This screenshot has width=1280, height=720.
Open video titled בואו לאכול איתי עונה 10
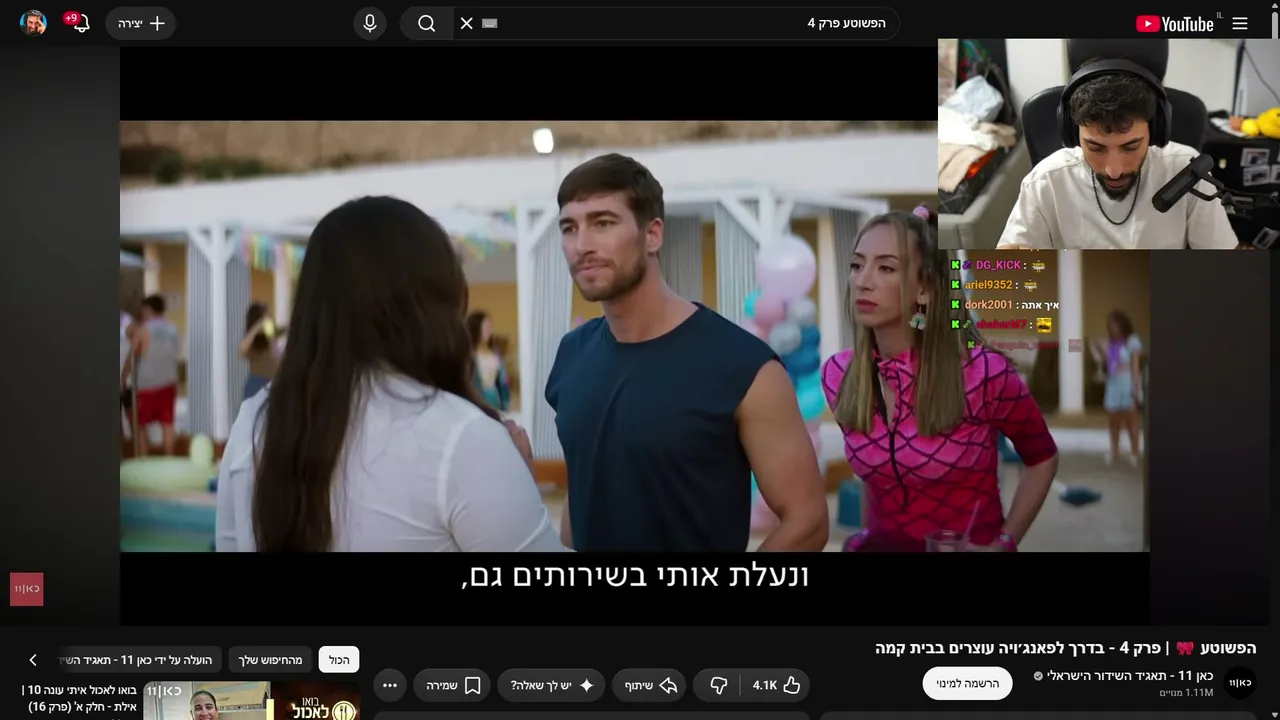pyautogui.click(x=80, y=698)
